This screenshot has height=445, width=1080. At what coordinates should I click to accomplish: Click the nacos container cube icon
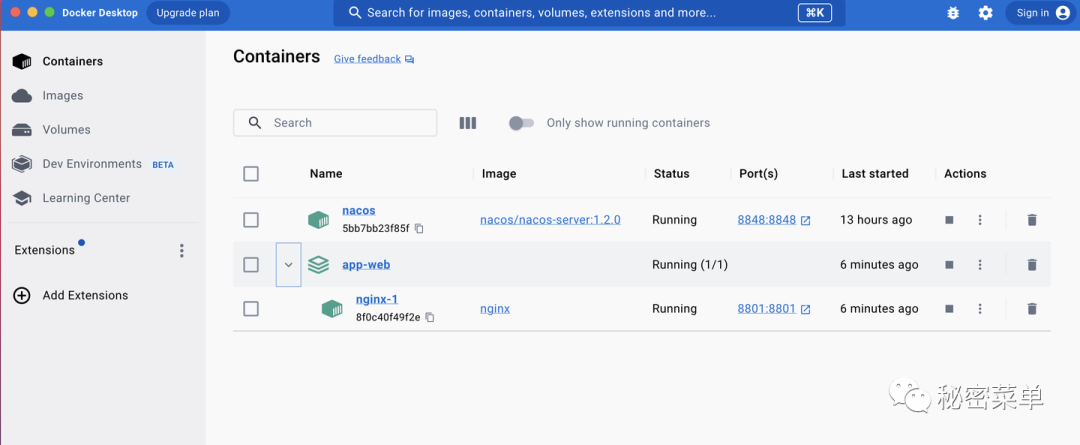pyautogui.click(x=318, y=220)
